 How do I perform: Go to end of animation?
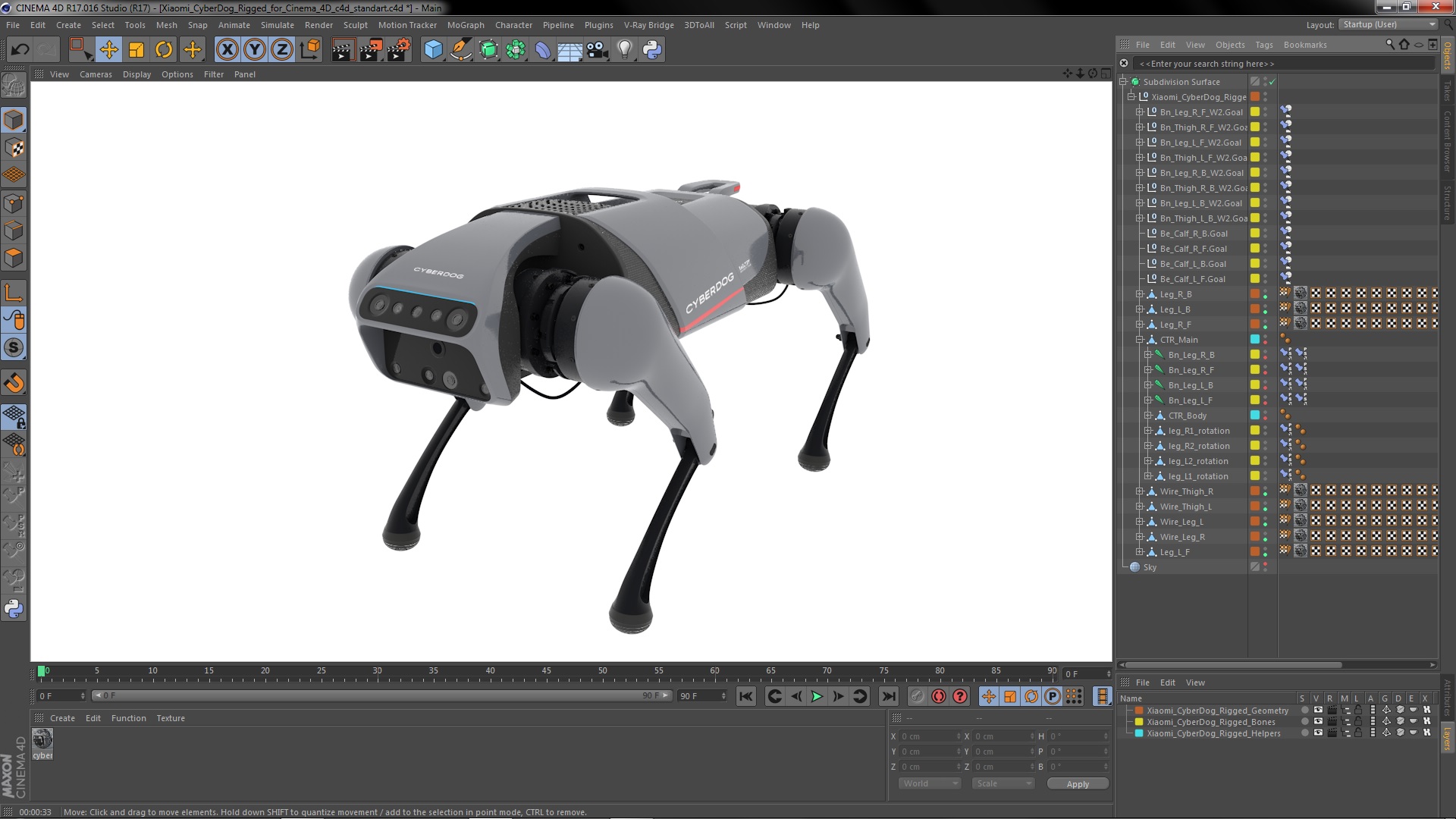(x=888, y=696)
